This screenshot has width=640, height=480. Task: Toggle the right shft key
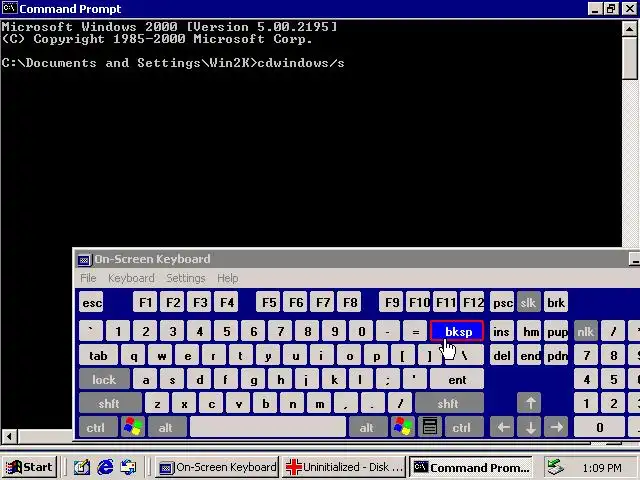pos(449,403)
